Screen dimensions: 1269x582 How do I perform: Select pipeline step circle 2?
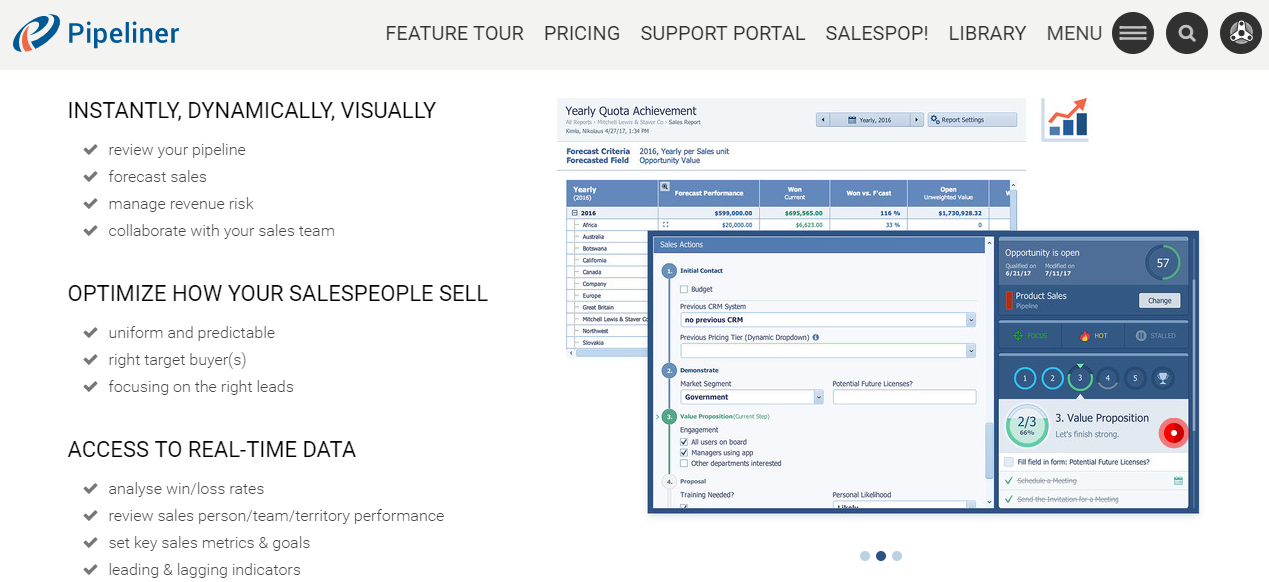point(1052,378)
